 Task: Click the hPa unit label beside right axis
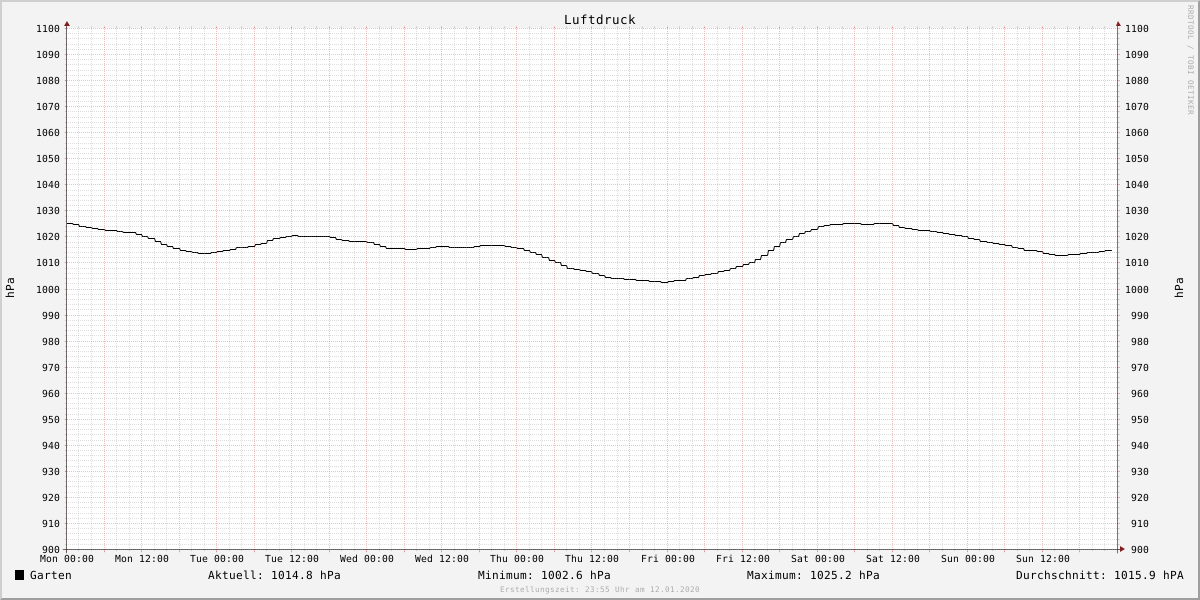pyautogui.click(x=1178, y=288)
